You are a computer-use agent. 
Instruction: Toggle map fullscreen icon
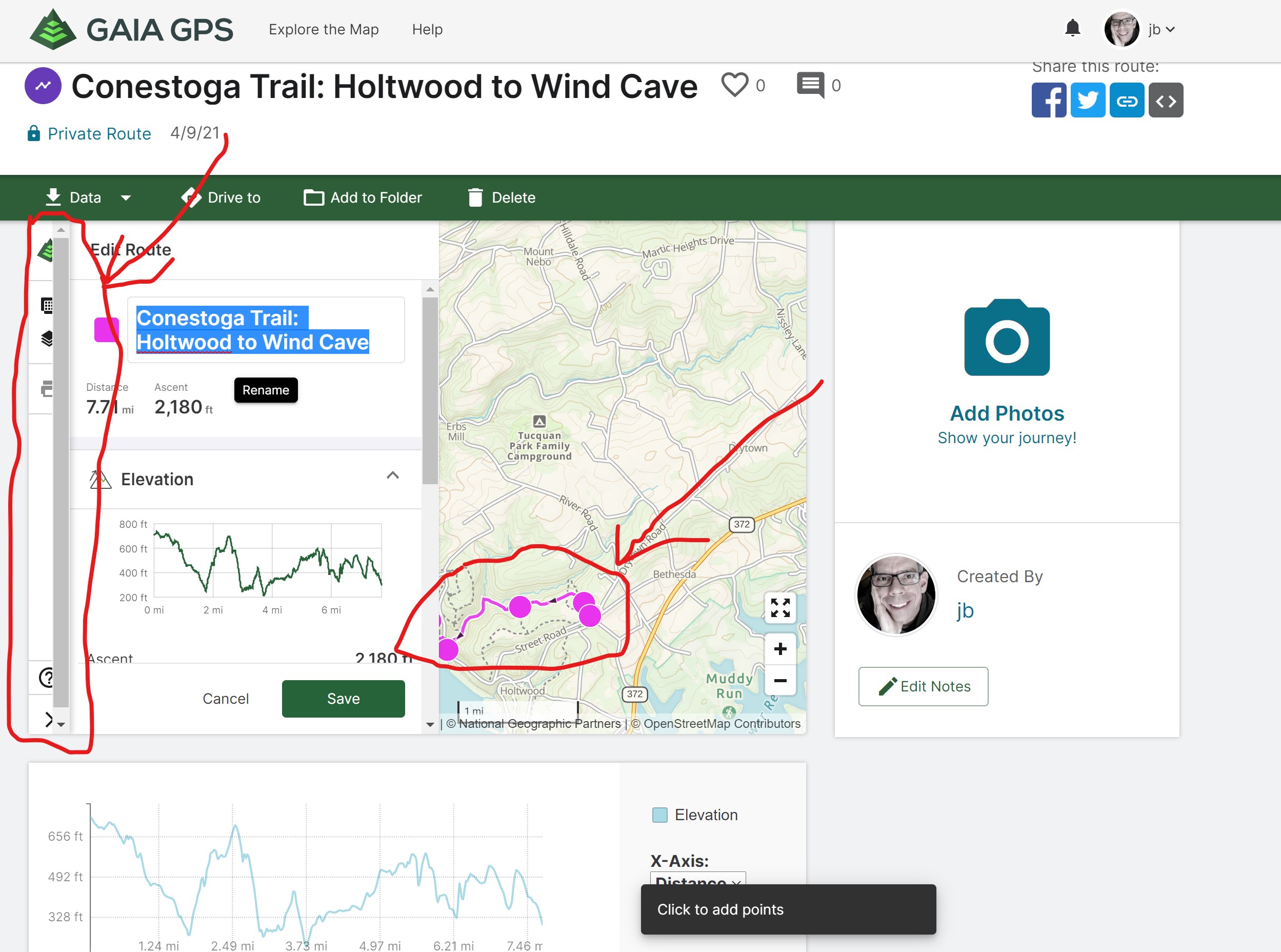coord(779,607)
